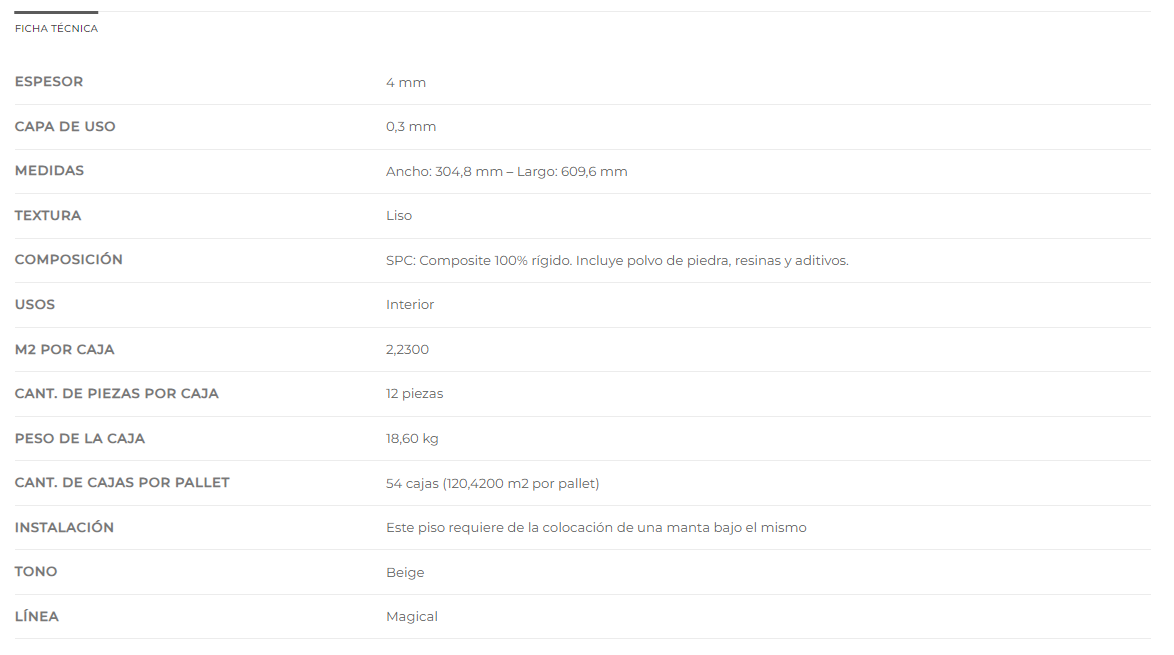Select the 54 cajas per pallet value
Screen dimensions: 1174x655
(493, 484)
